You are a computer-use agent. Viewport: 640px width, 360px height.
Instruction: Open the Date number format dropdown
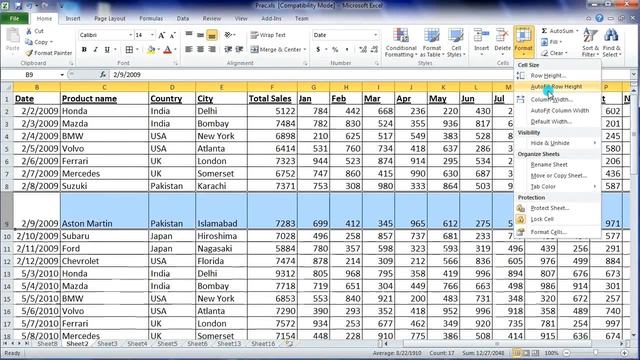pos(376,36)
